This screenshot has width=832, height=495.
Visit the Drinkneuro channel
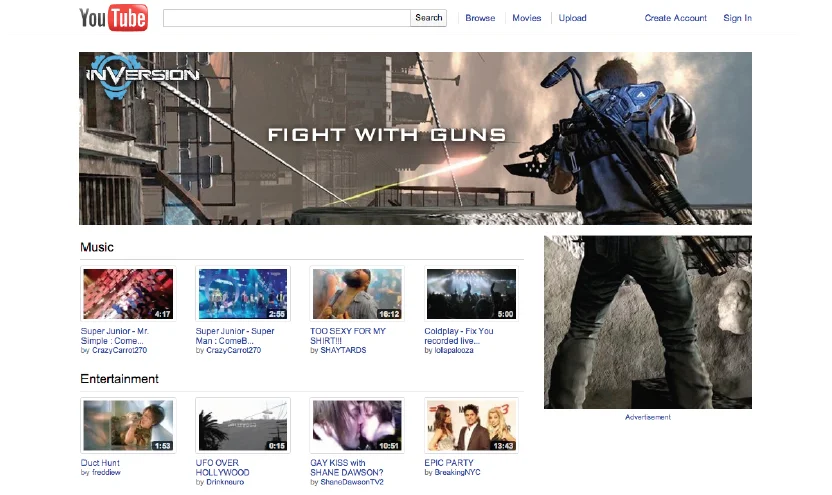pyautogui.click(x=225, y=482)
